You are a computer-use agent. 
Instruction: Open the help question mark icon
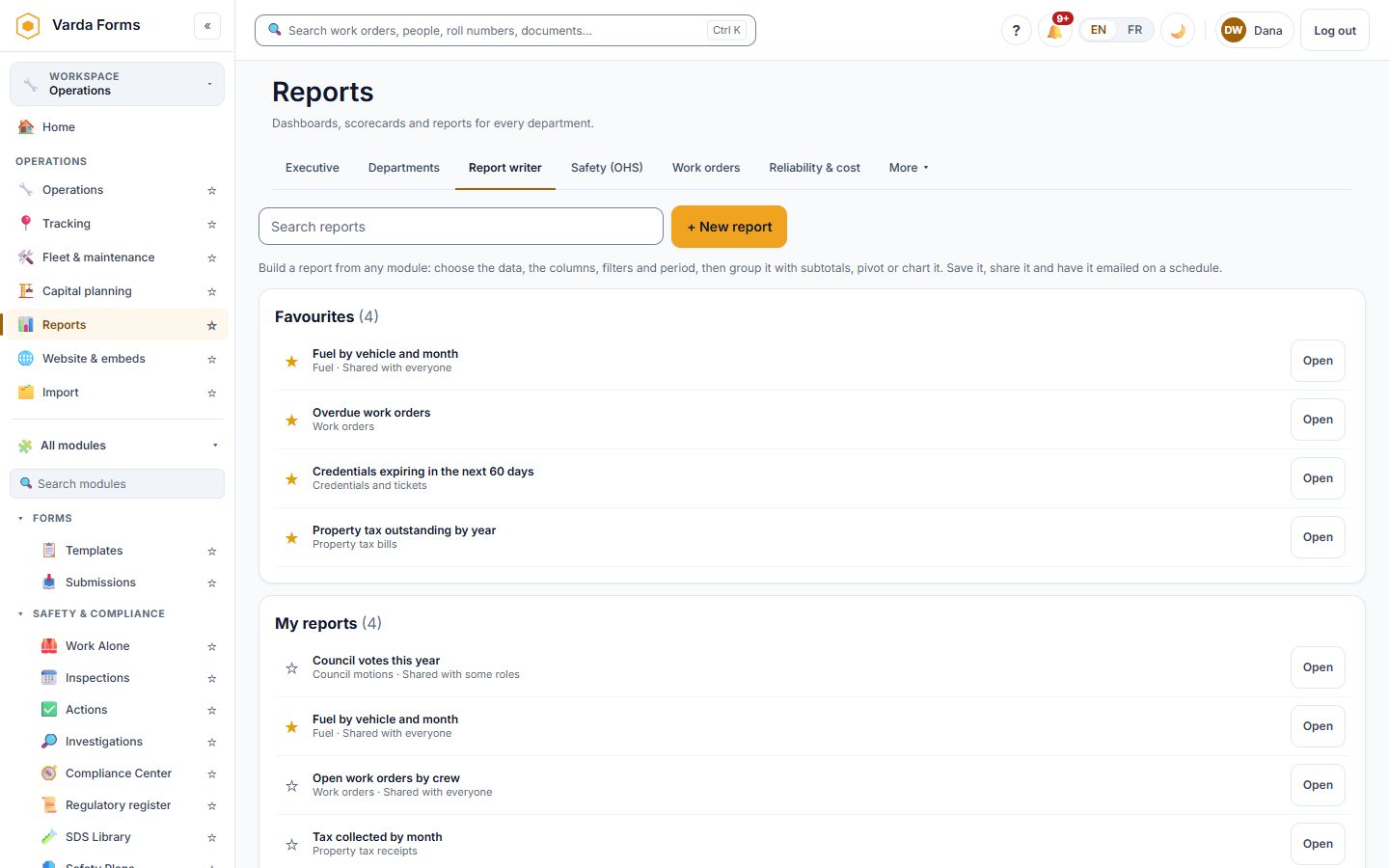point(1016,30)
